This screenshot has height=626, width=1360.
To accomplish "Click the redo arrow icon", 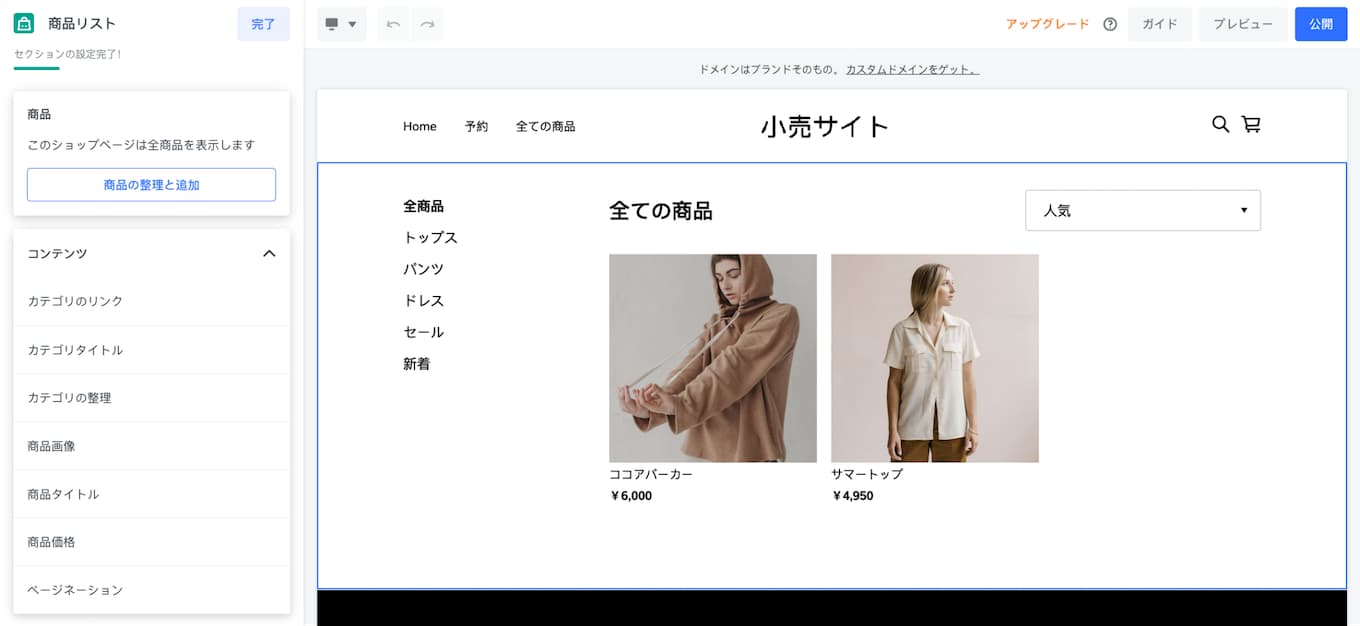I will coord(428,23).
